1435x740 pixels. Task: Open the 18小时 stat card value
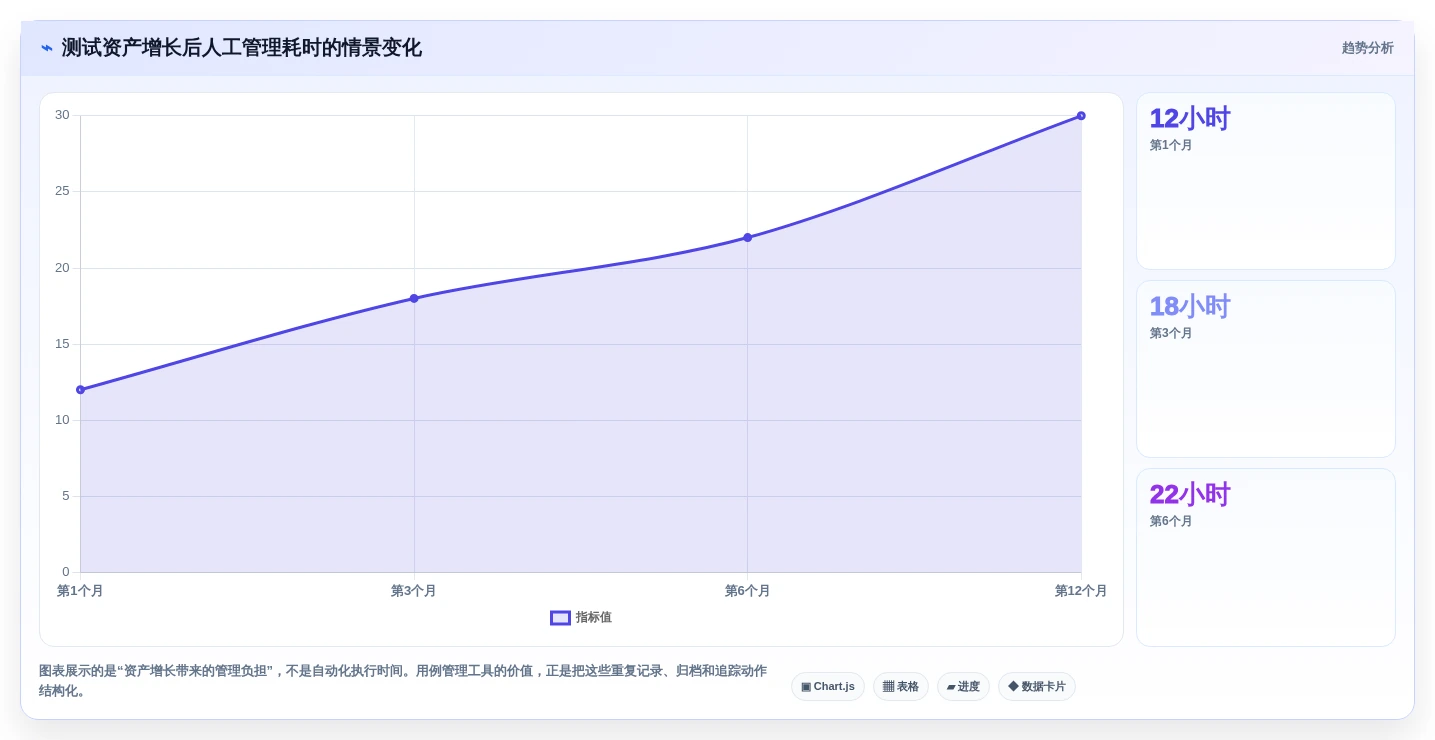[x=1189, y=307]
